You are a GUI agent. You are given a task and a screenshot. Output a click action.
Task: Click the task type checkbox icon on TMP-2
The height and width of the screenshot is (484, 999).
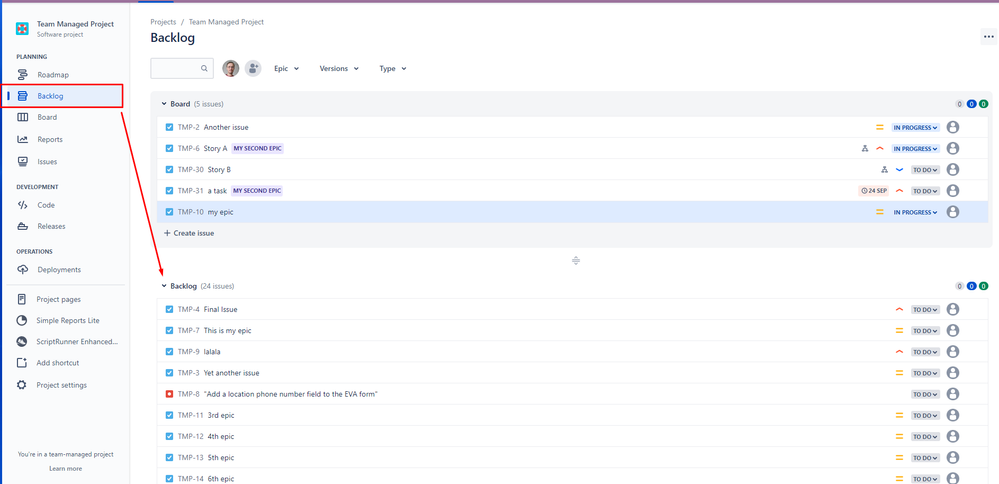click(169, 127)
